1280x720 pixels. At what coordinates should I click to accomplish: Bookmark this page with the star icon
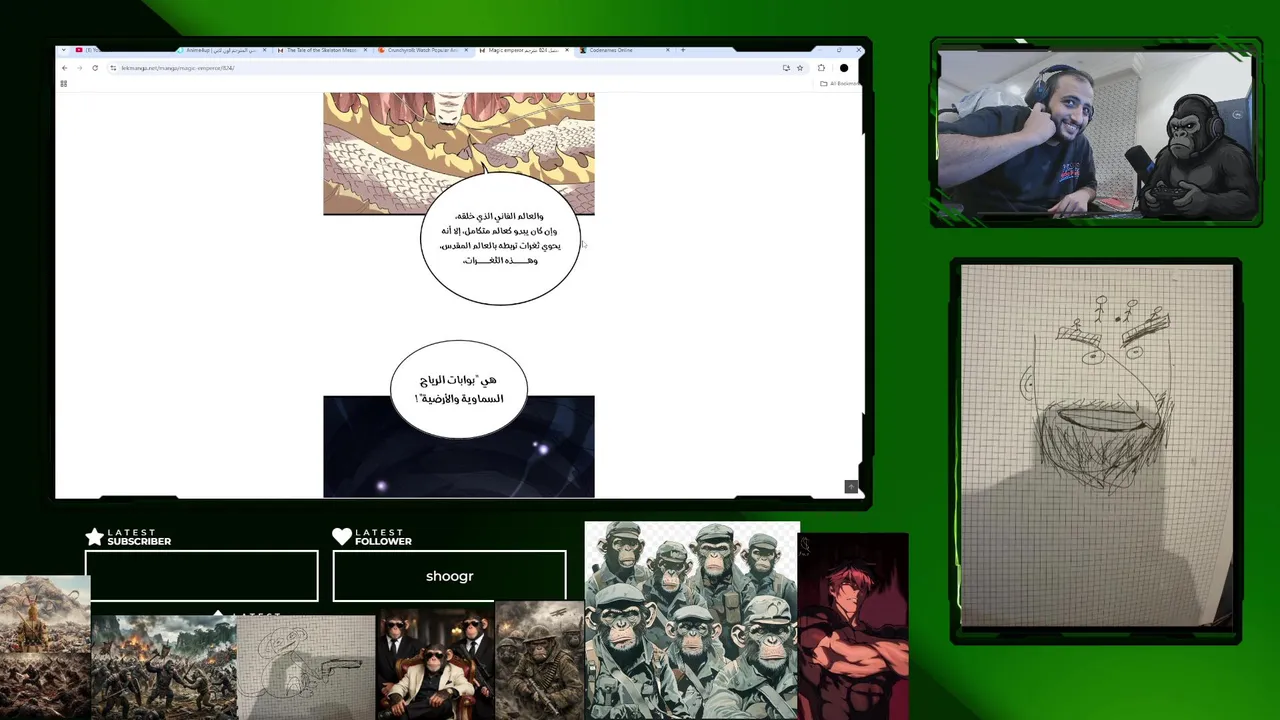(x=800, y=68)
